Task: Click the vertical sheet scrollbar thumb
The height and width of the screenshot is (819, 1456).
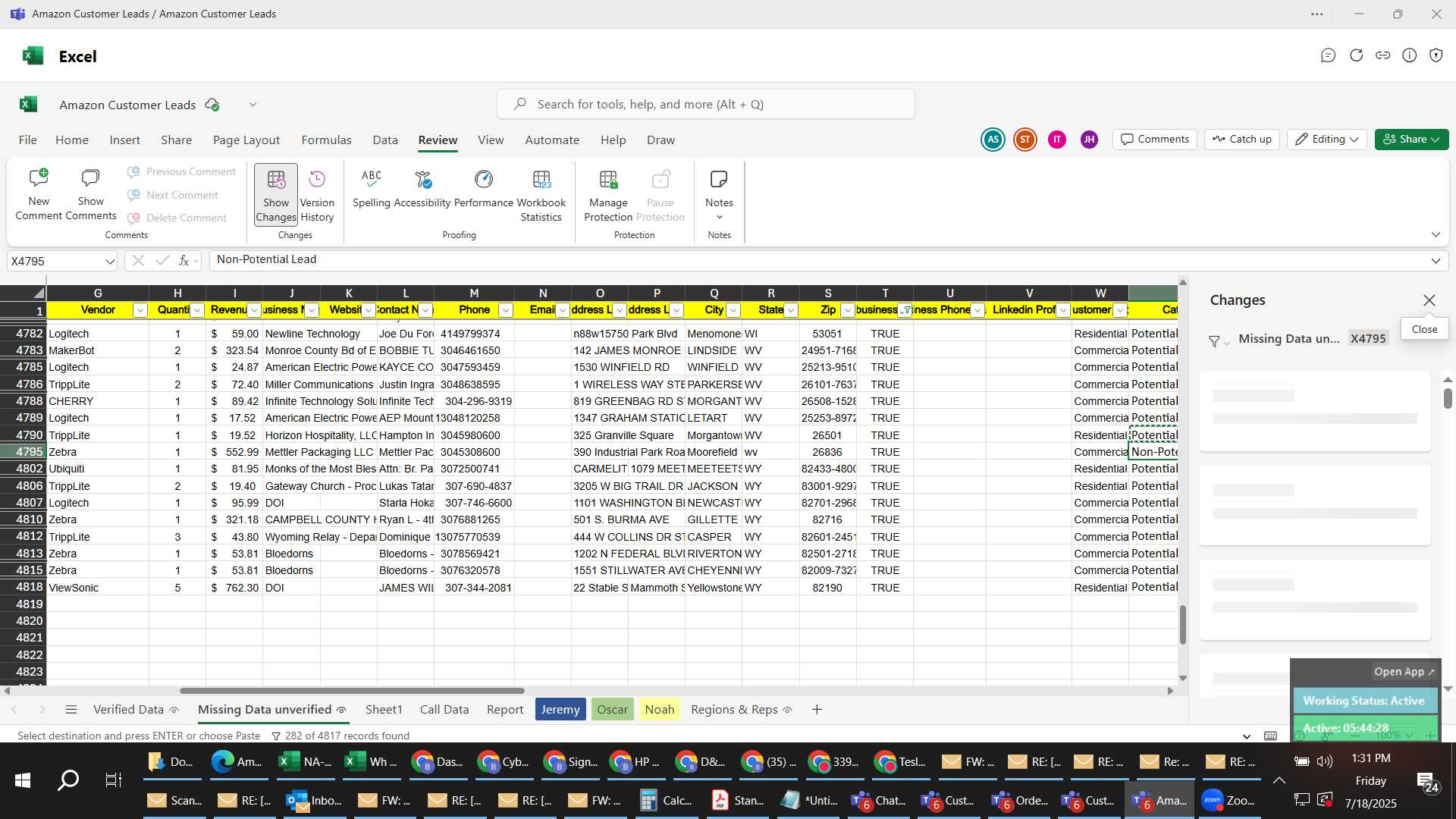Action: pos(1182,625)
